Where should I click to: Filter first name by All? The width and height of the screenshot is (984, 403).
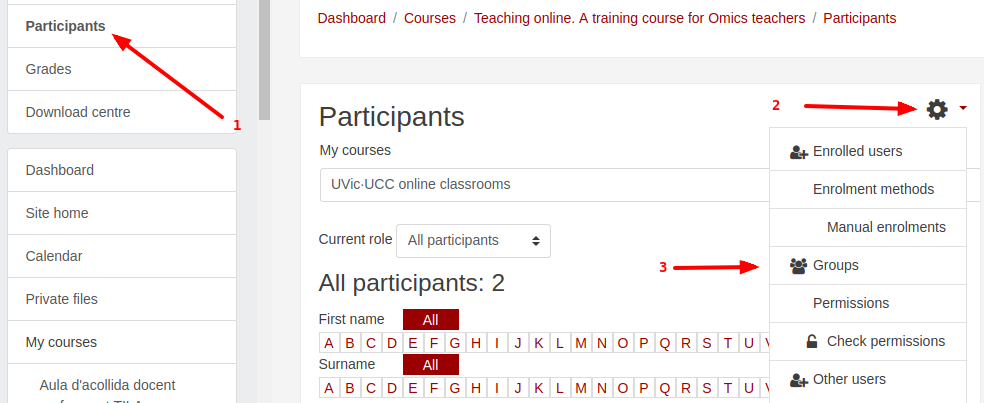[430, 320]
